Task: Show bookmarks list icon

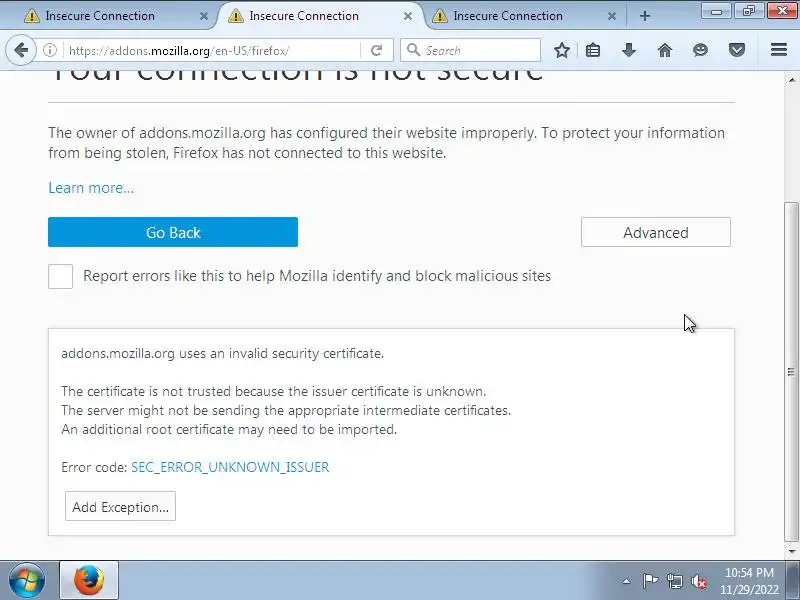Action: pos(593,50)
